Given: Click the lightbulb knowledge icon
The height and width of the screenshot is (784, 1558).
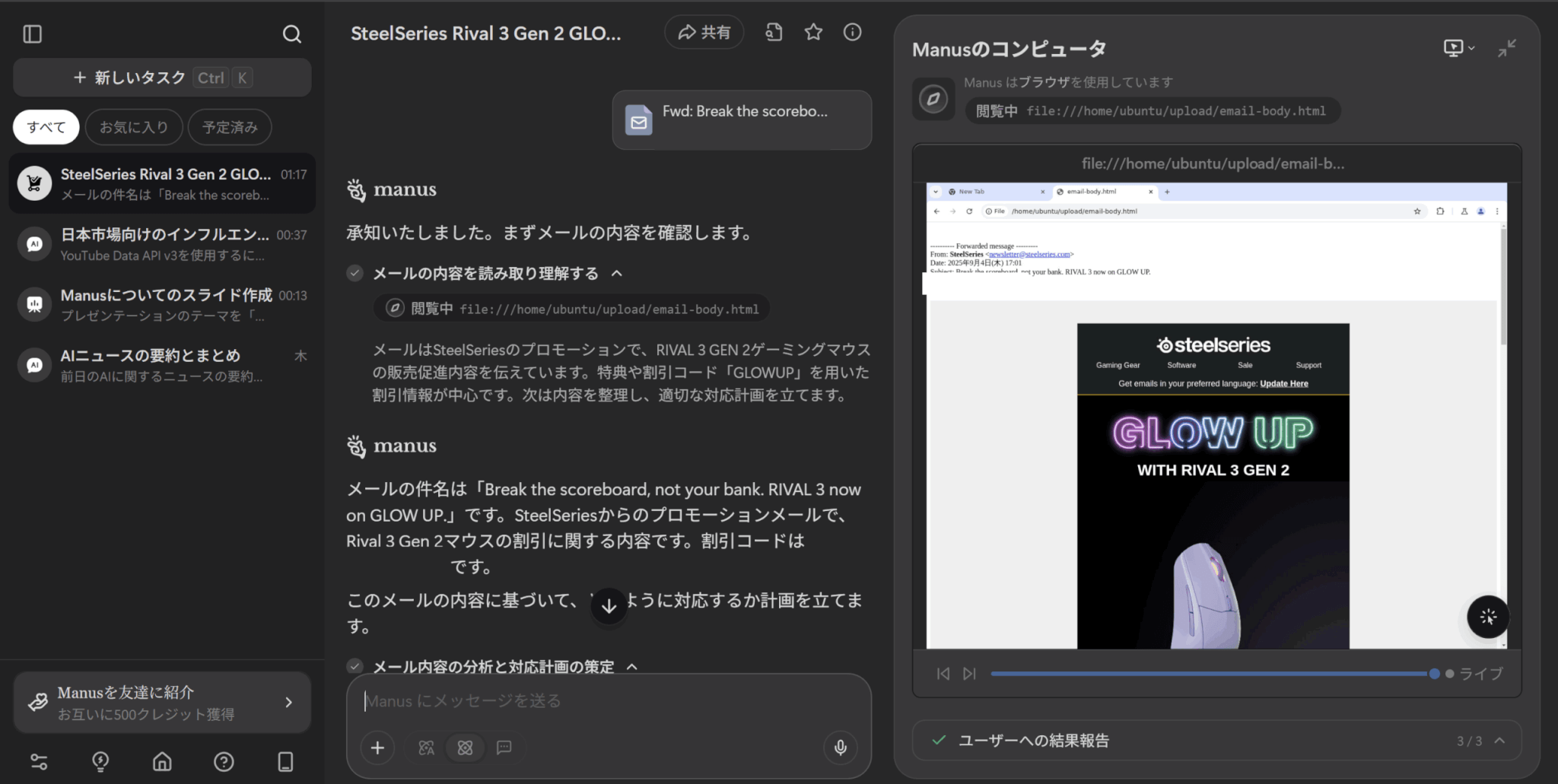Looking at the screenshot, I should pyautogui.click(x=100, y=762).
